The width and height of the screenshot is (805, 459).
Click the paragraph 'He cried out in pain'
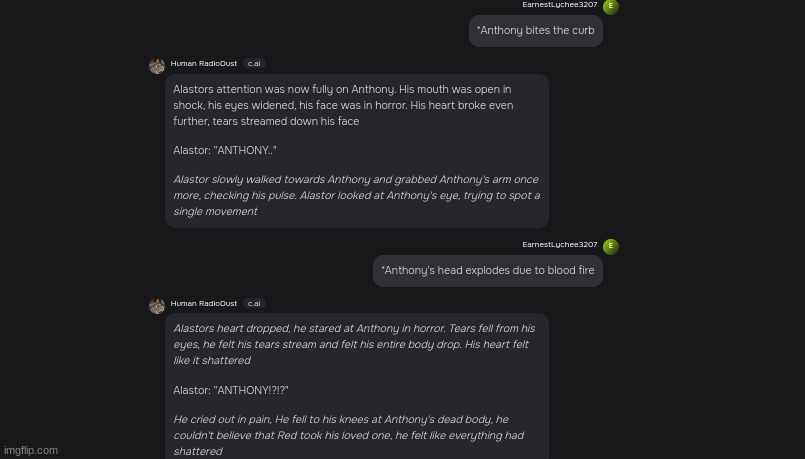[x=349, y=435]
